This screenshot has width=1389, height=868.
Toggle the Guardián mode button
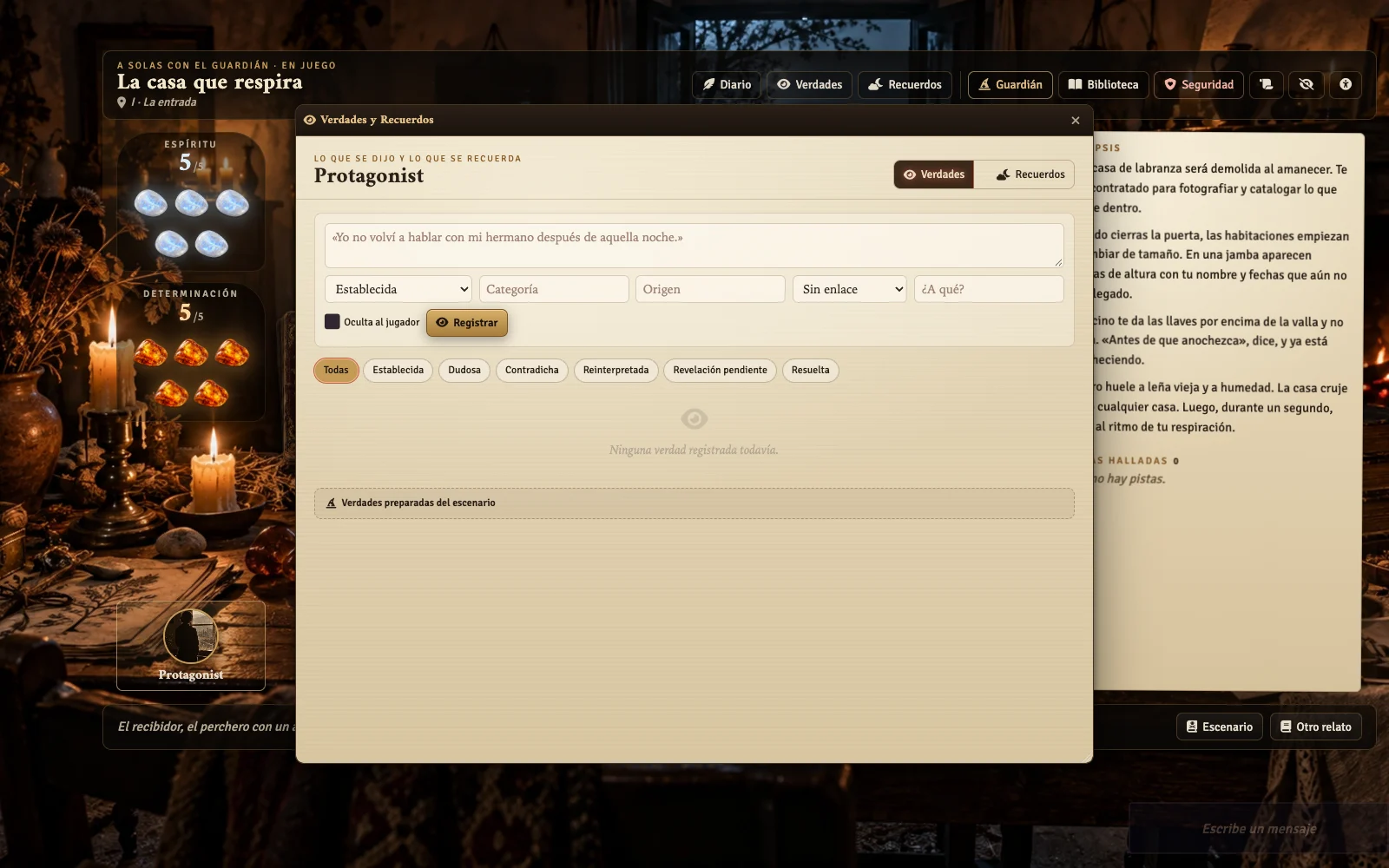(x=1010, y=85)
